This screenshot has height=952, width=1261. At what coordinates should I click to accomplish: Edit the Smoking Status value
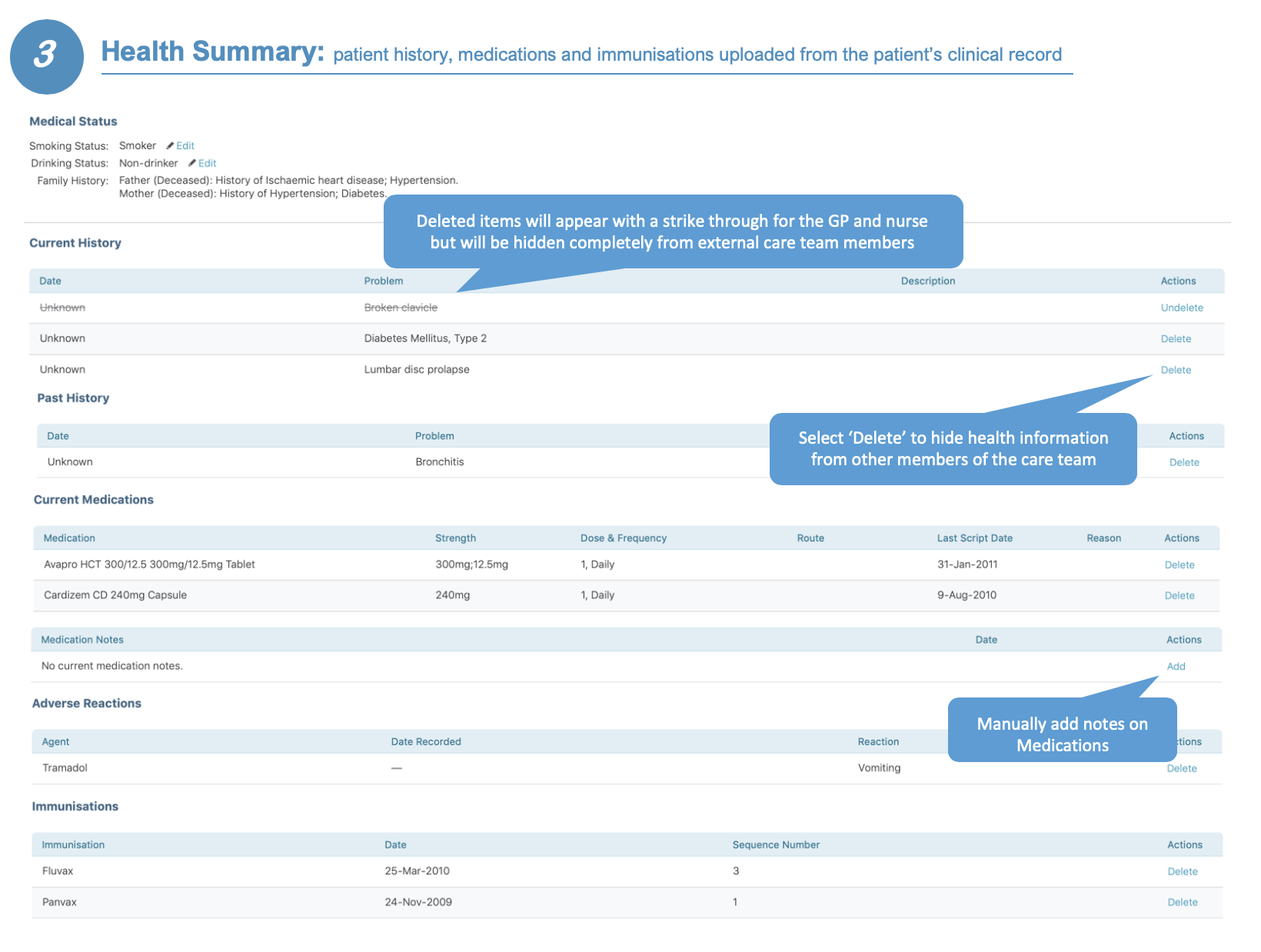pos(185,145)
